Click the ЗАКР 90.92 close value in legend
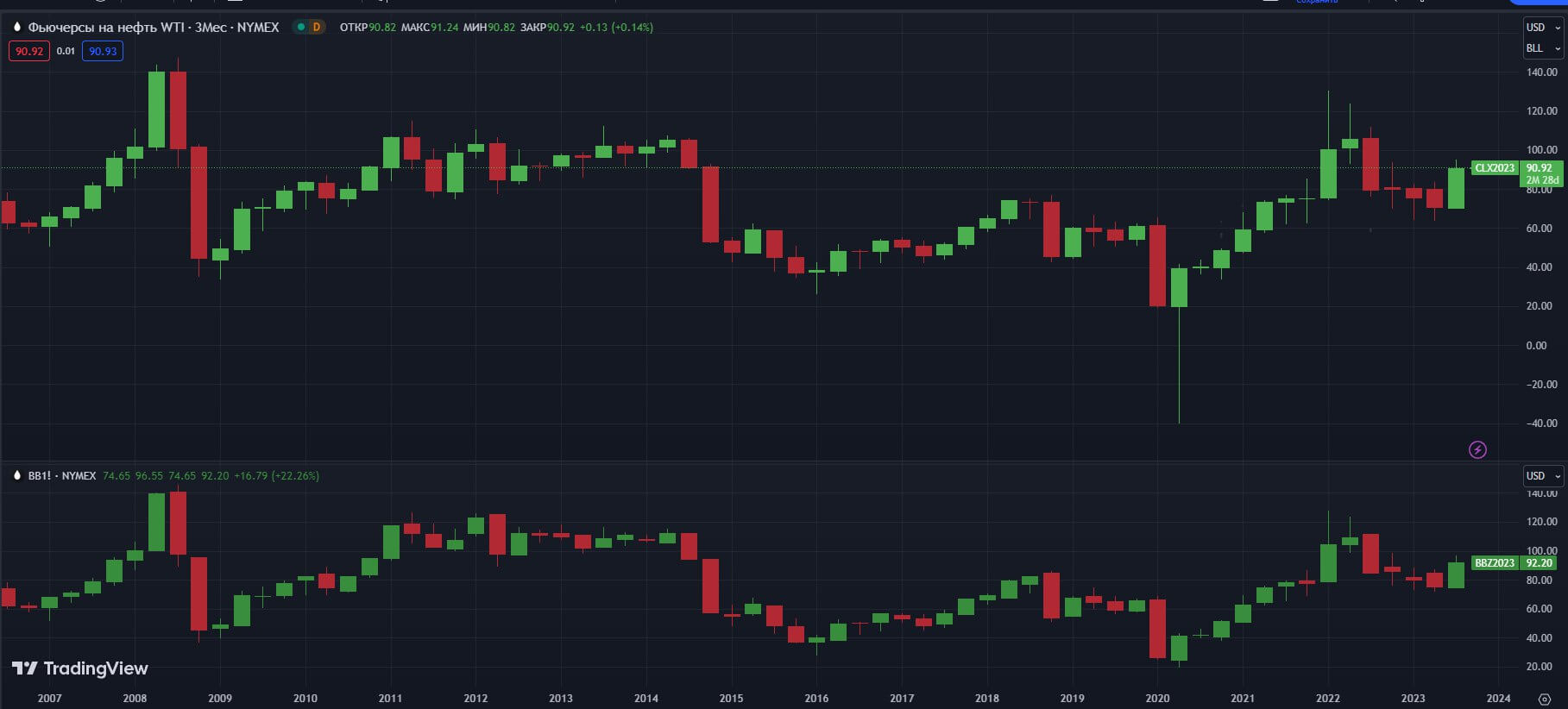The width and height of the screenshot is (1568, 709). click(x=547, y=28)
